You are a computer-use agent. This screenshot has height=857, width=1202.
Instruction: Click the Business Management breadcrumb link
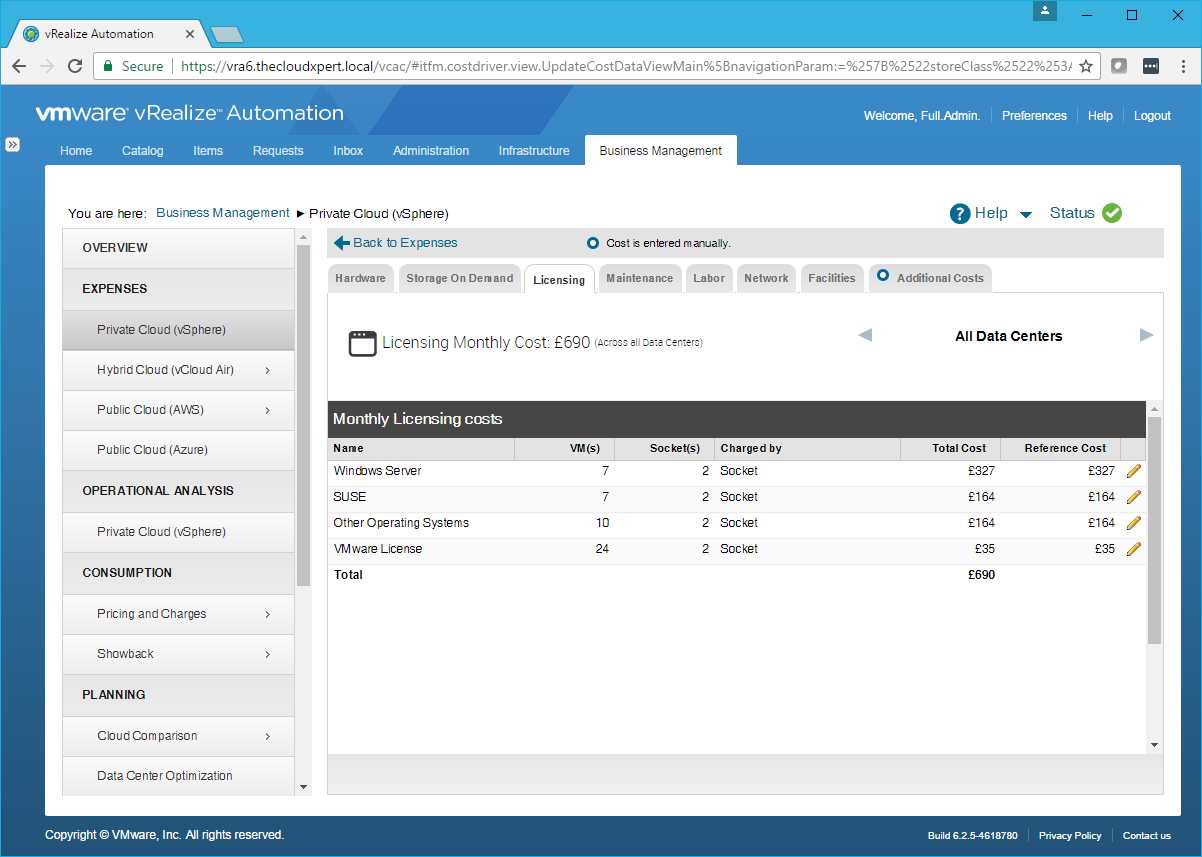(x=223, y=213)
